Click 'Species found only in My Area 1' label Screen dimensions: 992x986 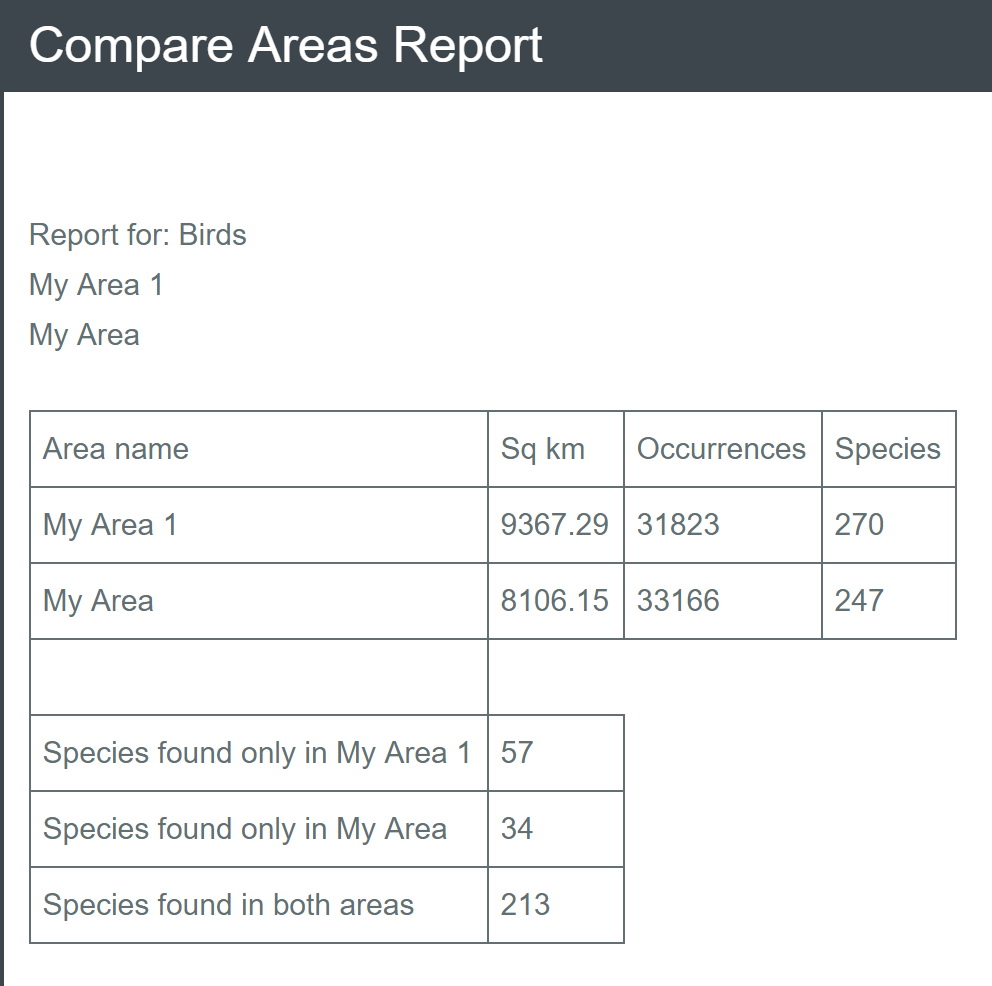point(257,753)
